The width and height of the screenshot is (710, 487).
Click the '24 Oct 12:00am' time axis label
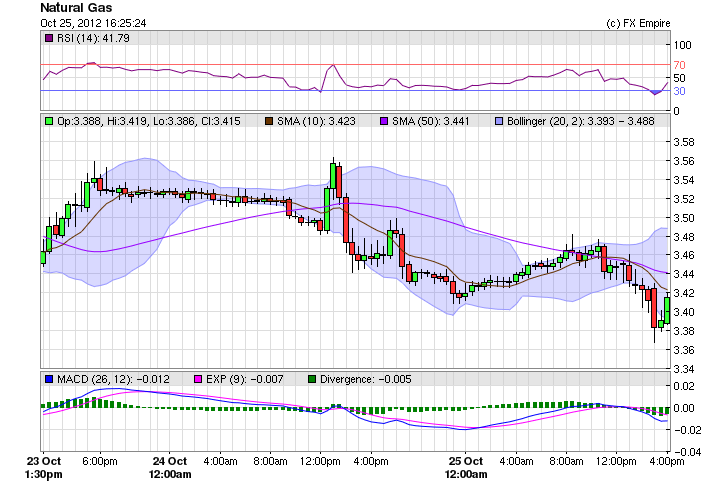(170, 468)
